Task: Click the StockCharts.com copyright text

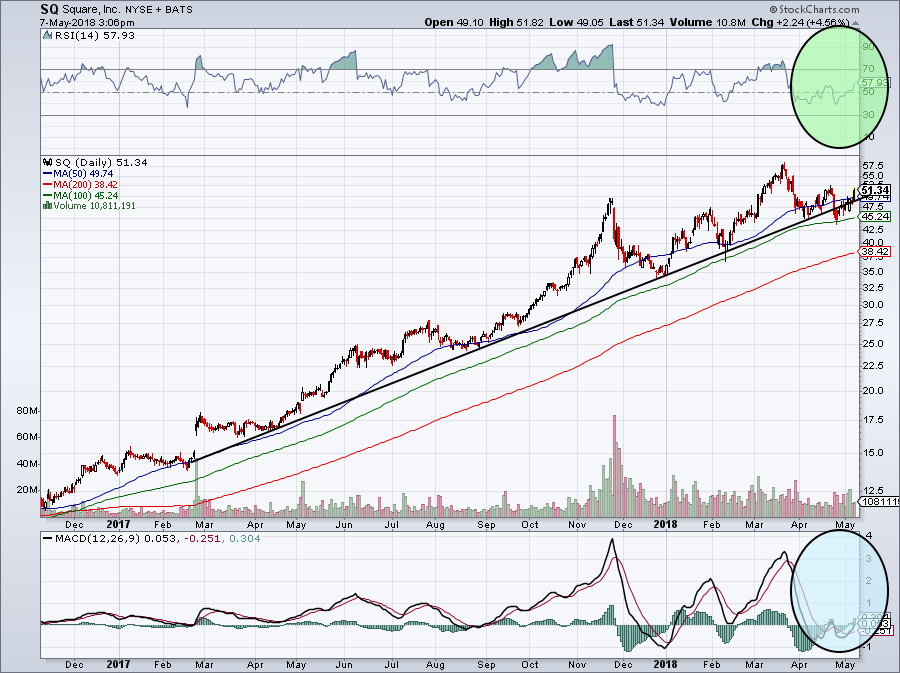Action: [814, 9]
